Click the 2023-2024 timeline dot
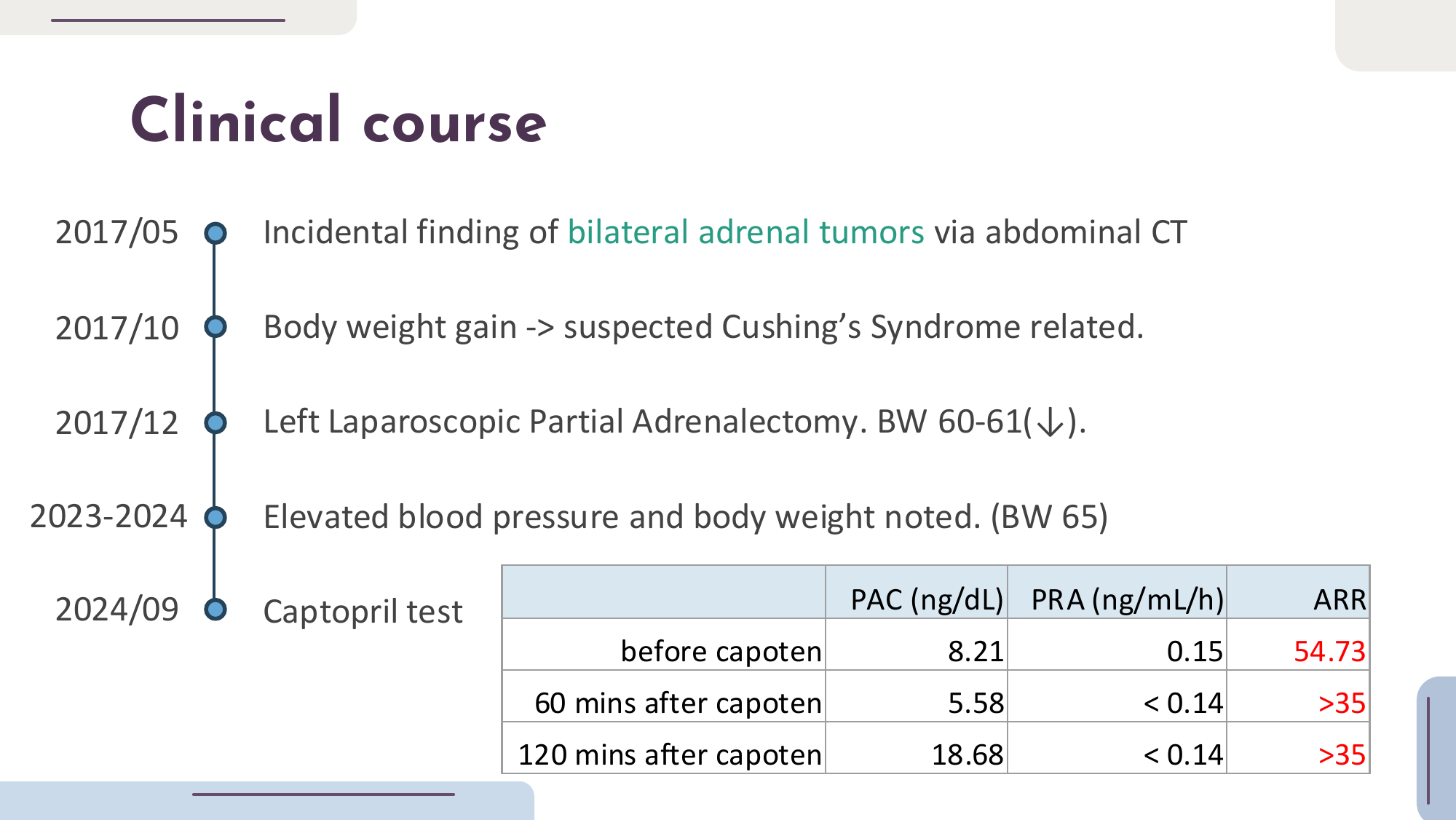Screen dimensions: 1456x820 215,517
